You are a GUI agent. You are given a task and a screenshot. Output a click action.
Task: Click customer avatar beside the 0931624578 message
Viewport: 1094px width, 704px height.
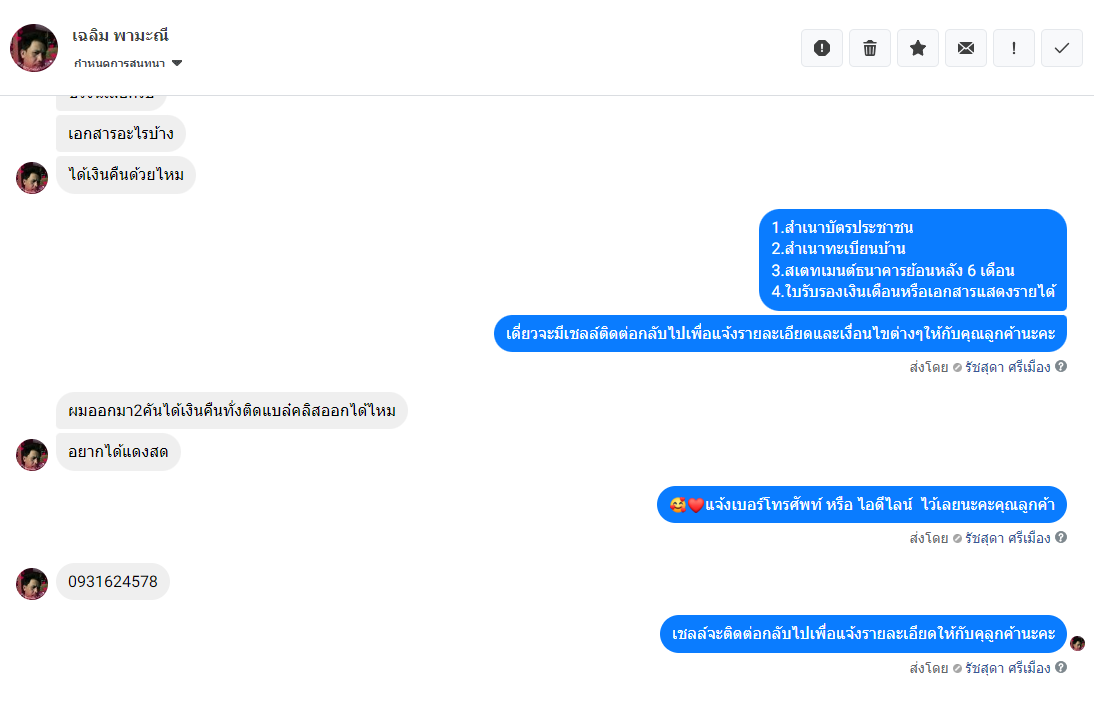32,584
